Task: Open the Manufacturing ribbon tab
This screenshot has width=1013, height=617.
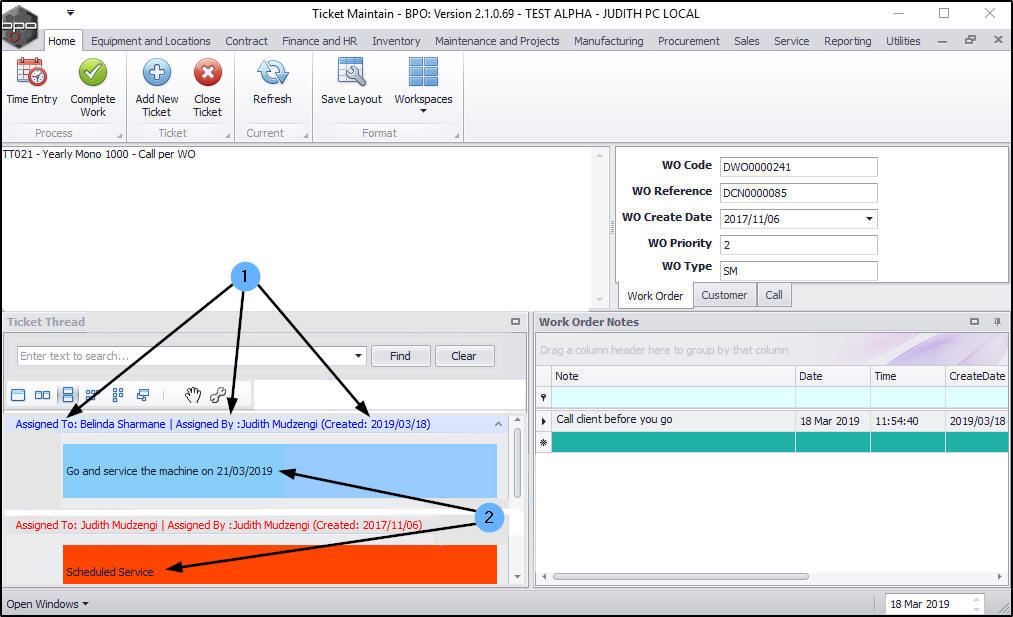Action: 609,41
